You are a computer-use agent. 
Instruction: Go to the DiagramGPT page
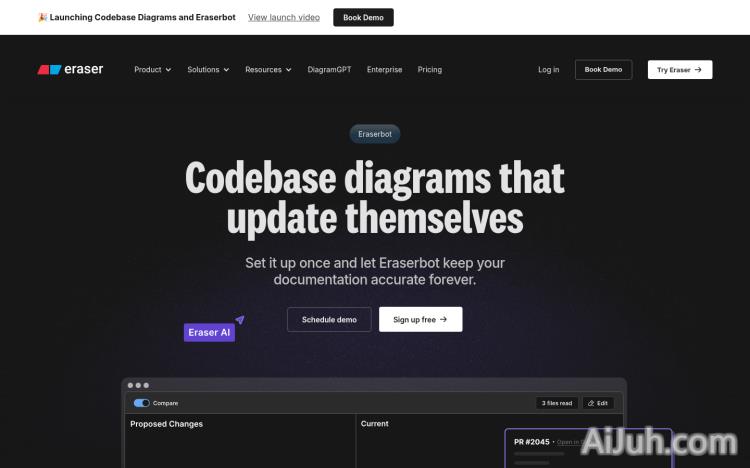coord(329,70)
